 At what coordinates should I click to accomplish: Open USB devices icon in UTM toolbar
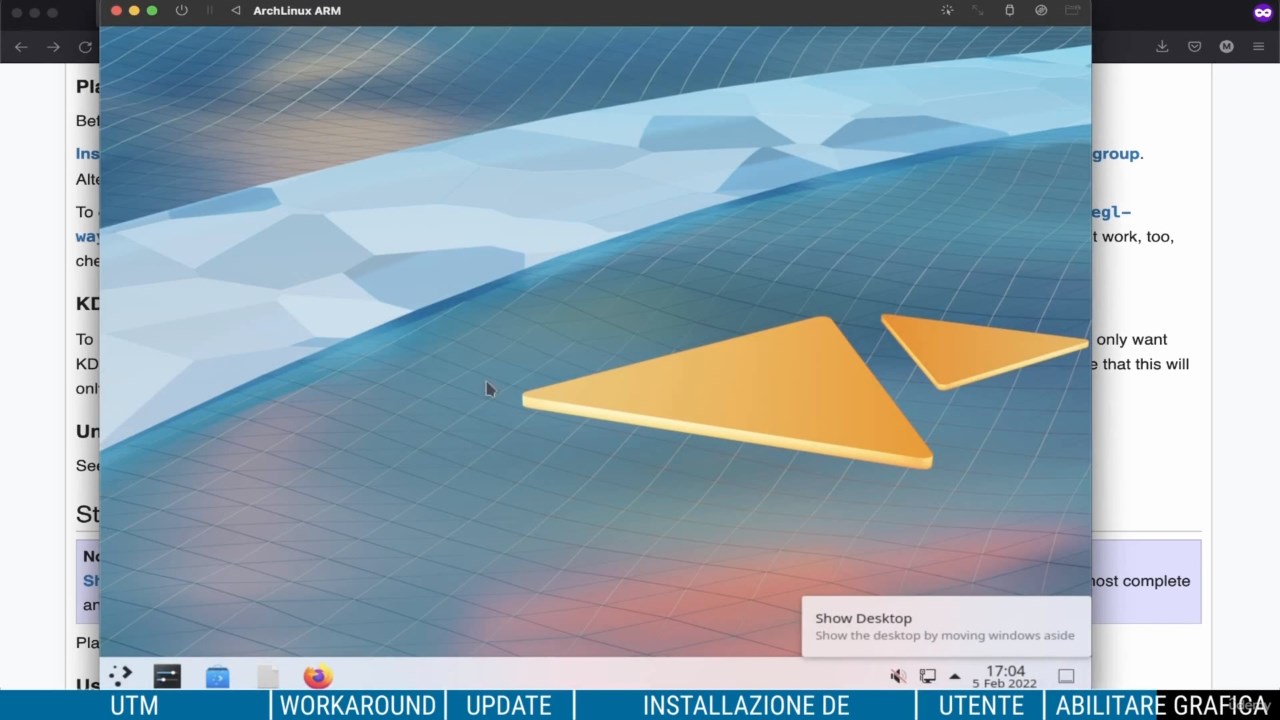coord(1009,11)
